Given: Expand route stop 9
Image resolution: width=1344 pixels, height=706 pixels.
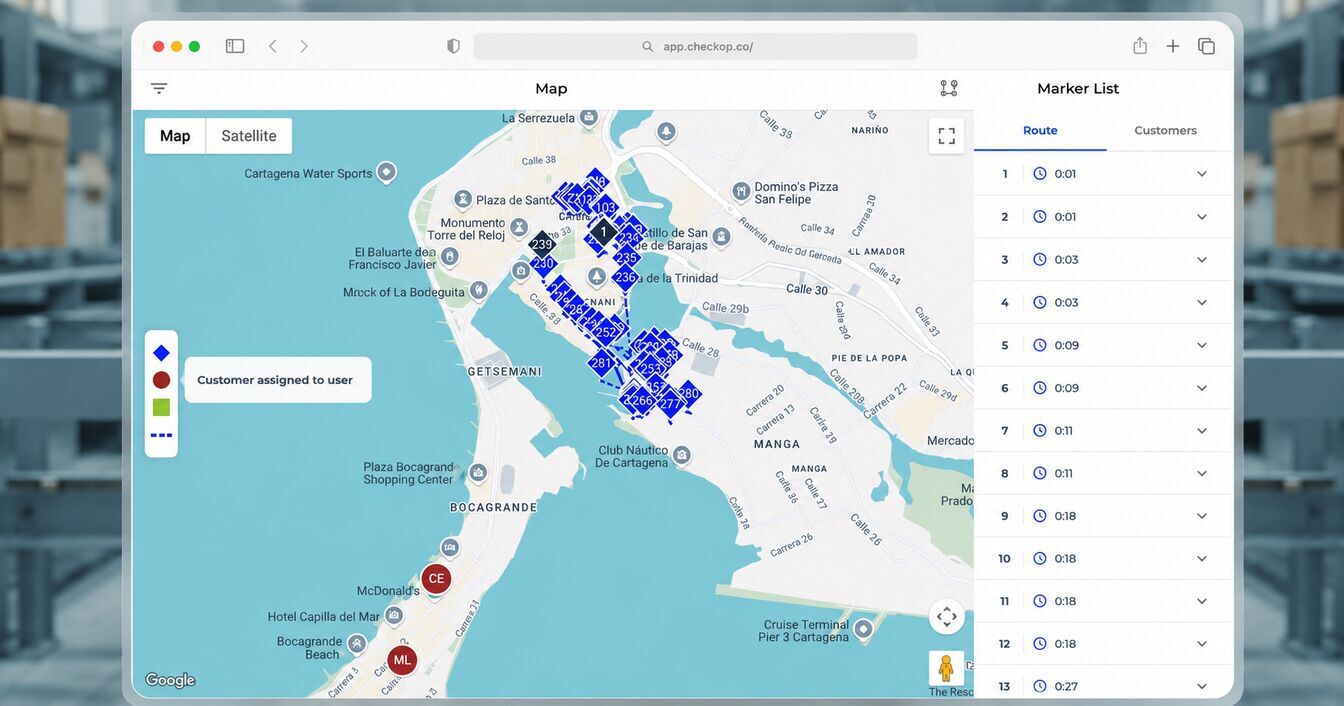Looking at the screenshot, I should coord(1202,516).
